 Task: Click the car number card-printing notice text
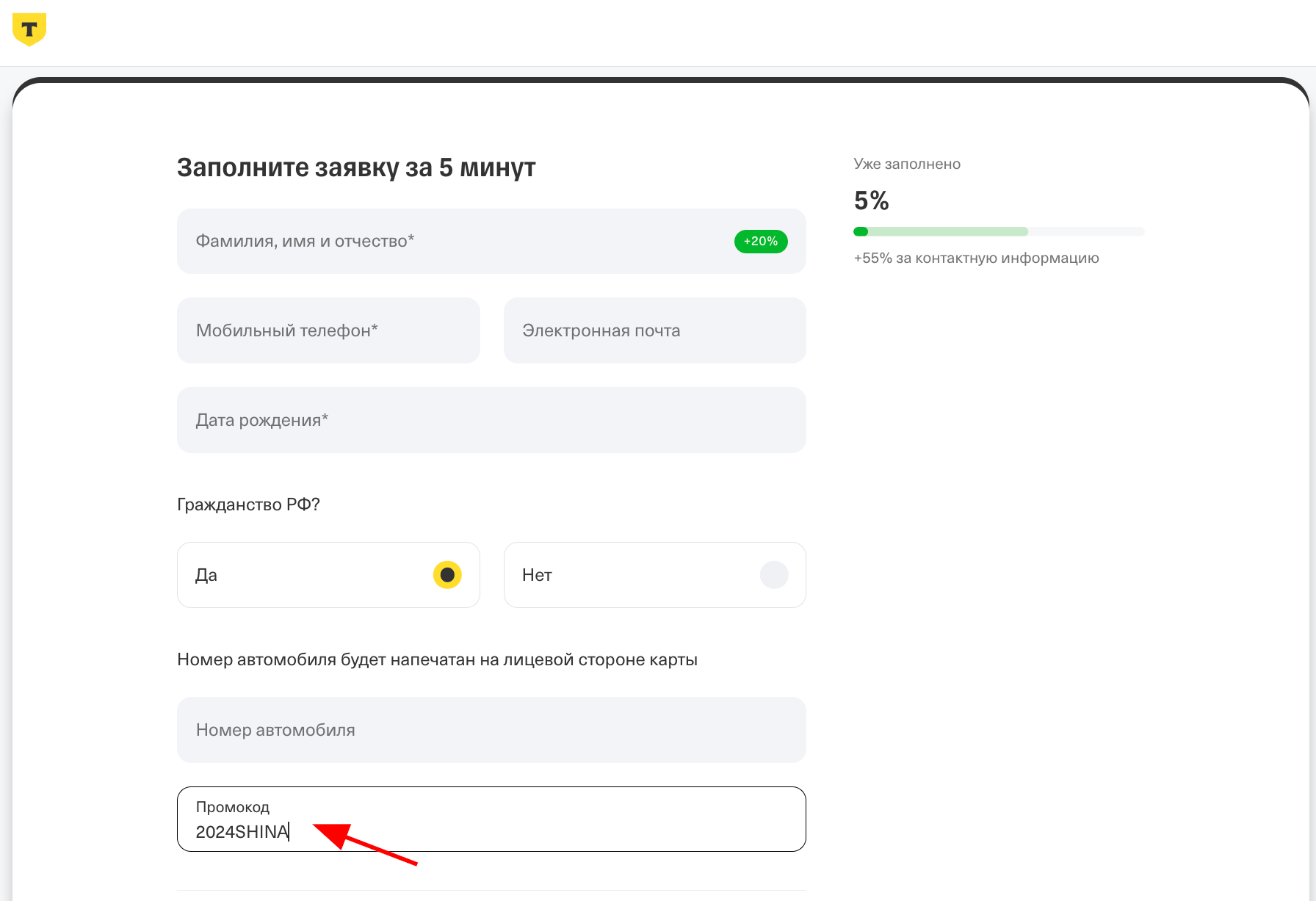pos(437,659)
